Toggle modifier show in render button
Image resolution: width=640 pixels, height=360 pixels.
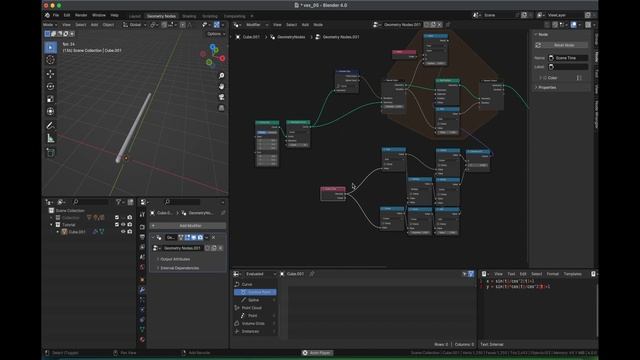coord(200,238)
